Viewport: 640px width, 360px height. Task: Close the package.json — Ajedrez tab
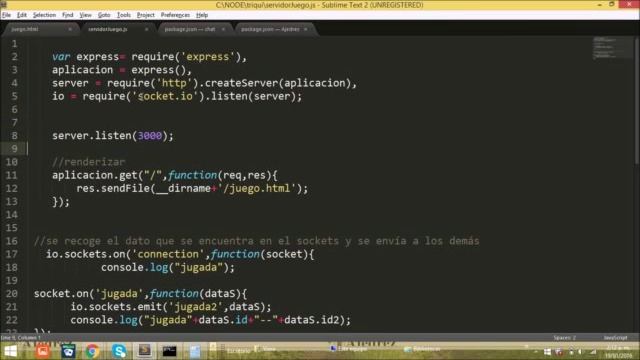point(306,29)
